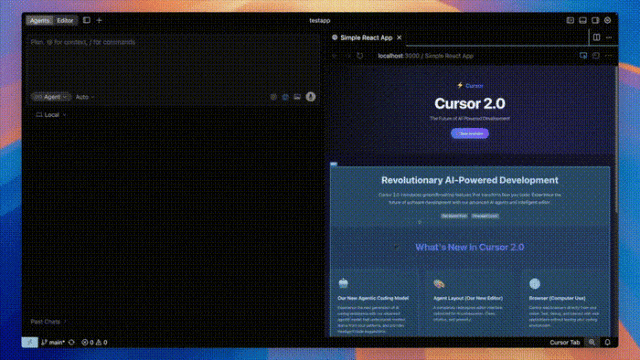Image resolution: width=640 pixels, height=360 pixels.
Task: Click the globe web icon in prompt box
Action: (x=285, y=97)
